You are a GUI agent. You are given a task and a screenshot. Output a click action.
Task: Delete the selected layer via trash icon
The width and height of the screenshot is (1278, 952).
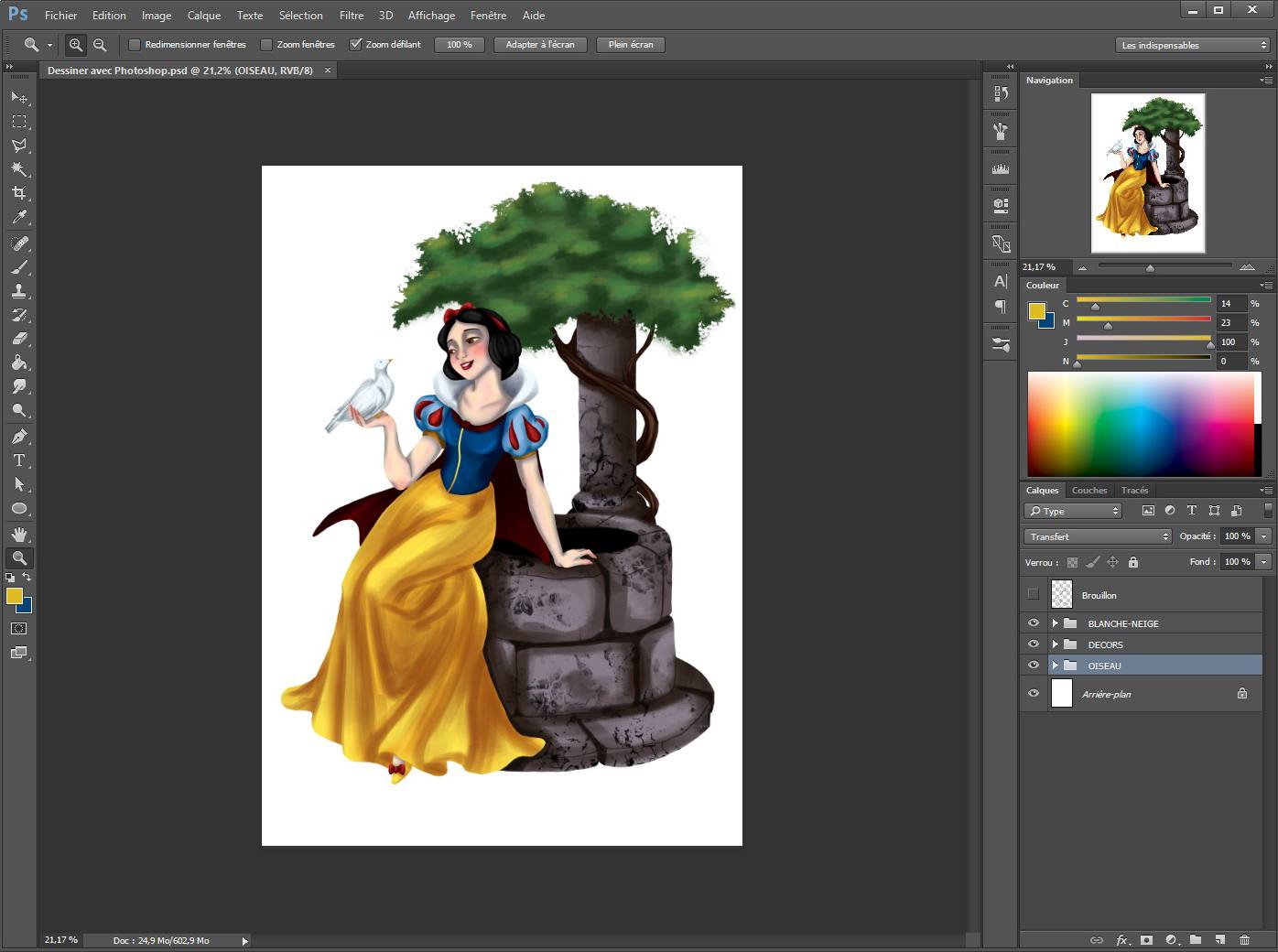click(x=1245, y=940)
